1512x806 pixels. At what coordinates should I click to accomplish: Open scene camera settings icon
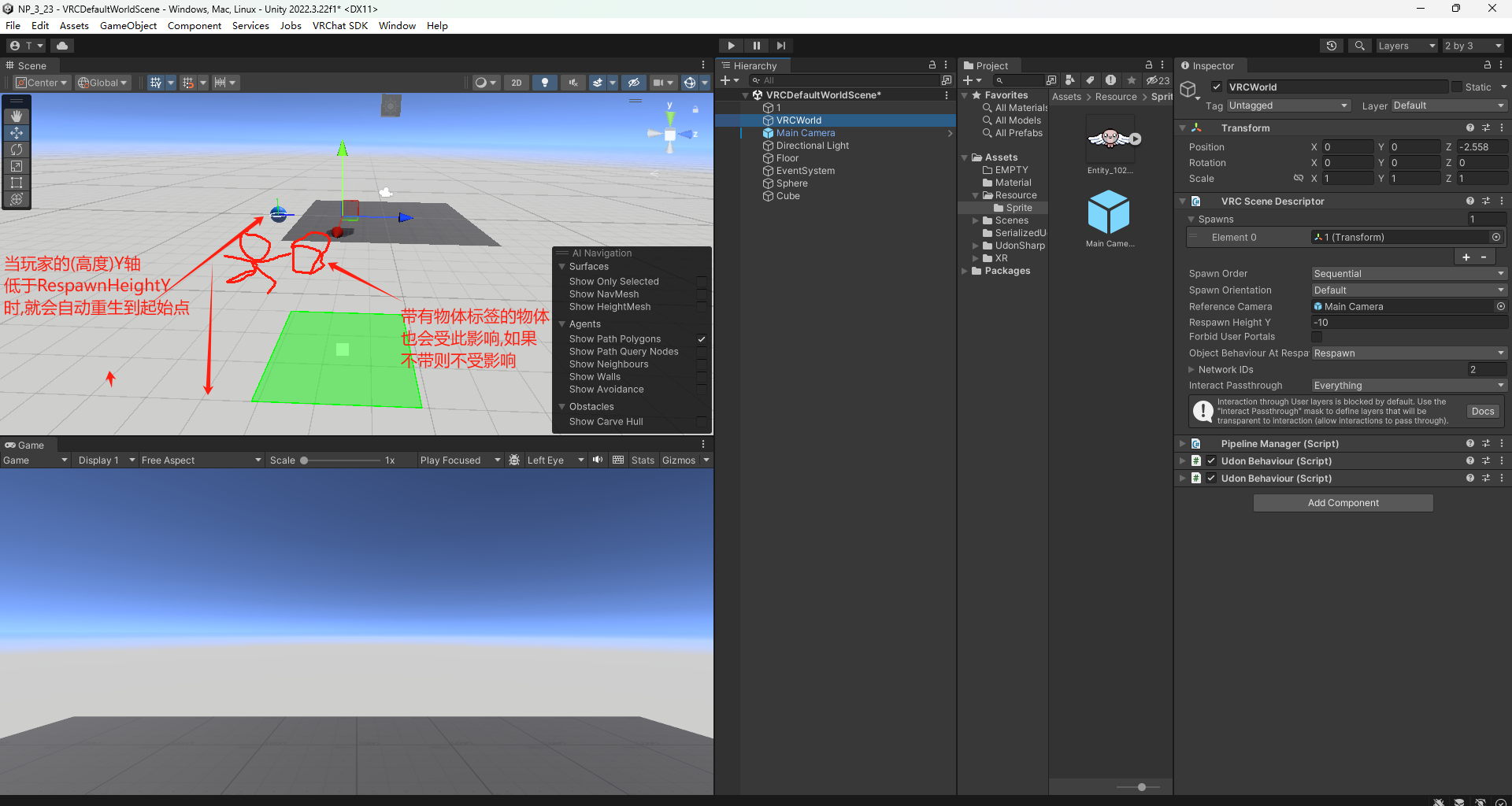click(x=658, y=83)
